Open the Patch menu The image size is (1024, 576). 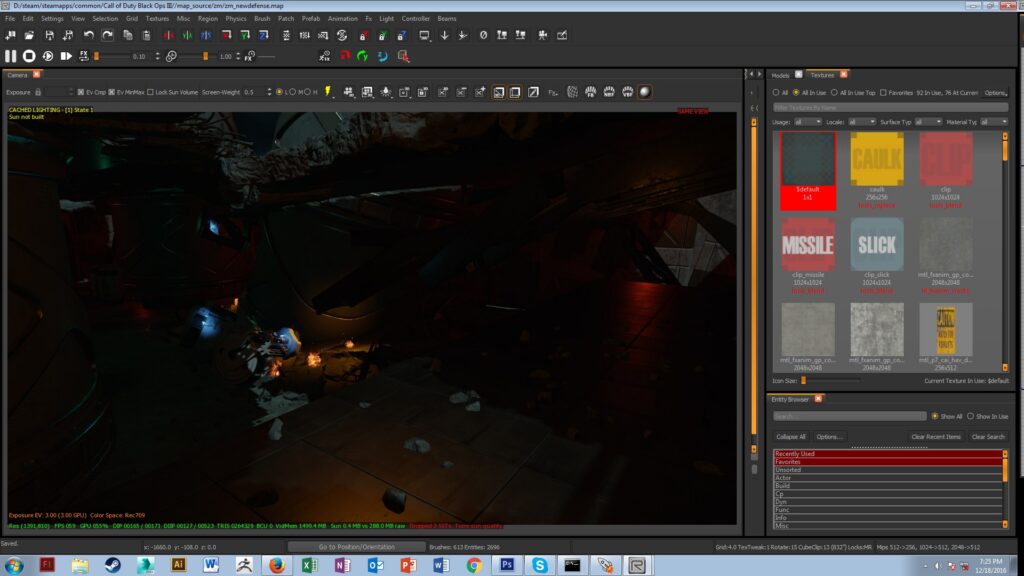pos(286,18)
